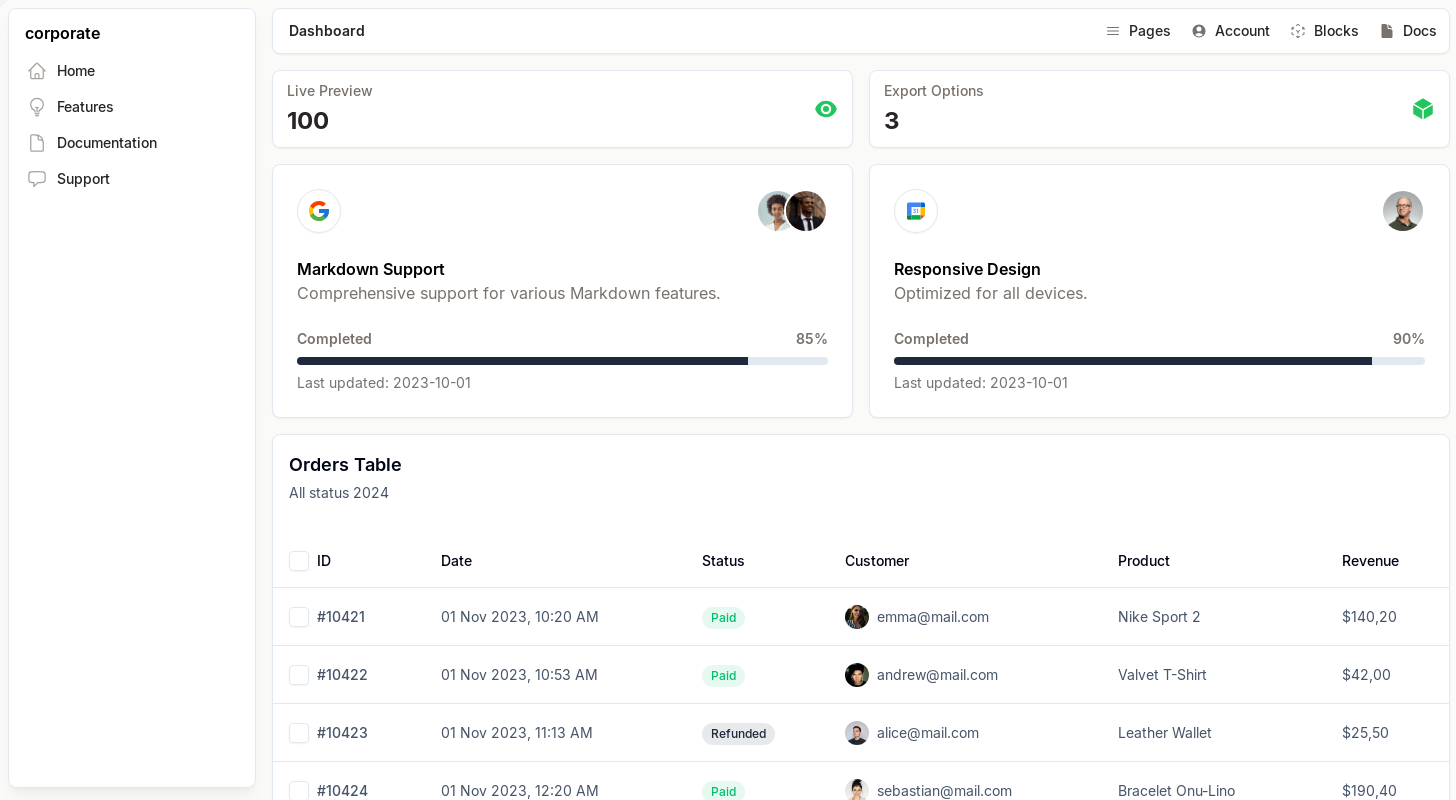Open the Account menu
Image resolution: width=1456 pixels, height=800 pixels.
[x=1230, y=31]
